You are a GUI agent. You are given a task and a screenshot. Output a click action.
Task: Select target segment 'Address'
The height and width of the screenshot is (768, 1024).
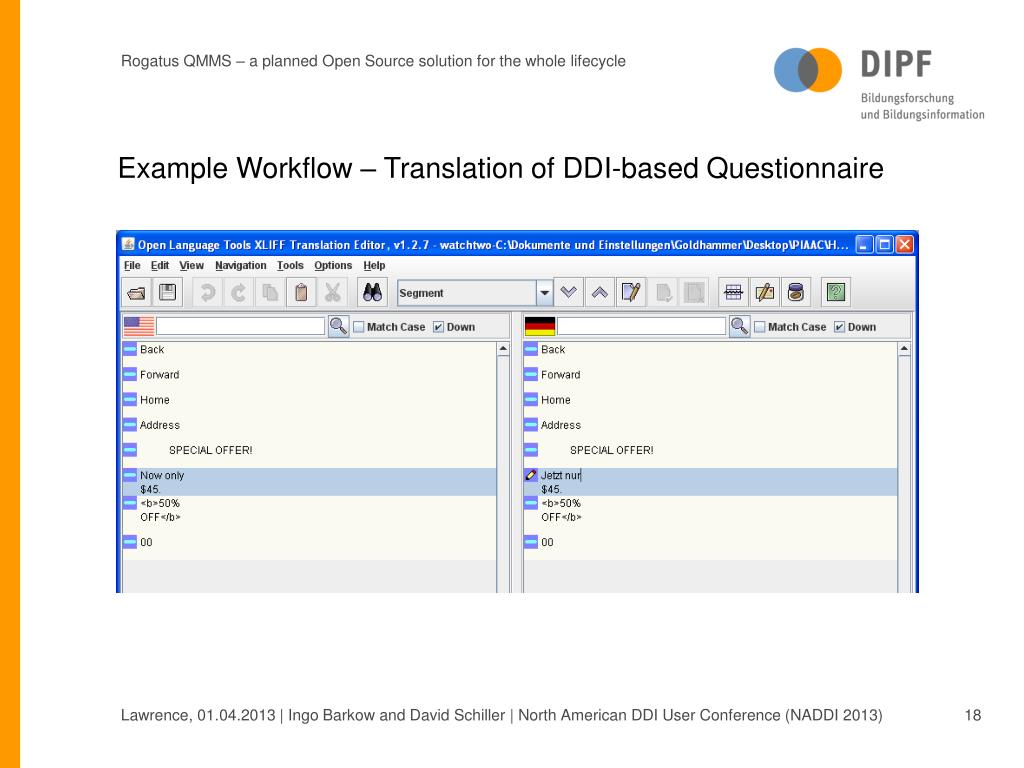(560, 425)
